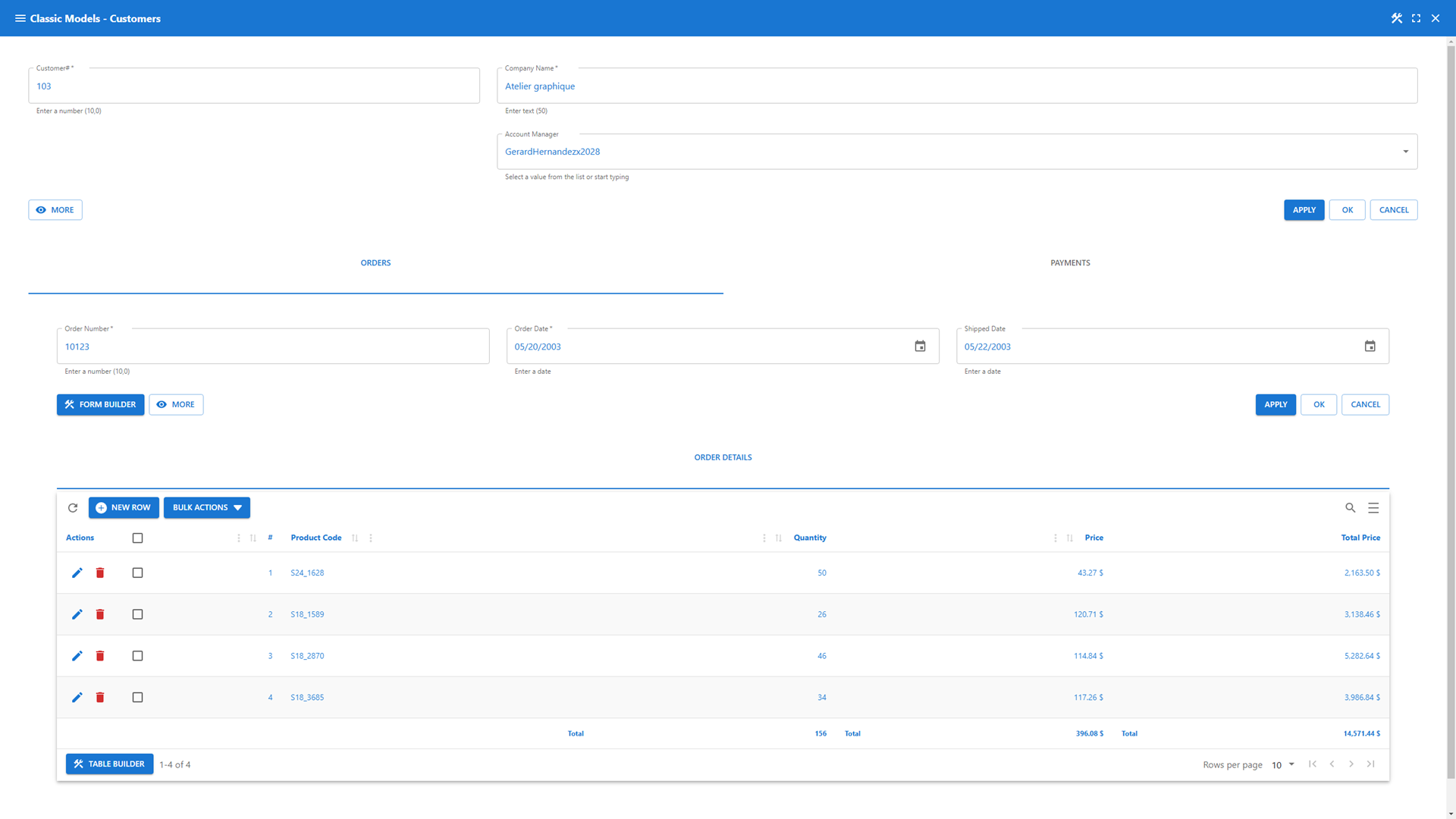Apply order form changes
The width and height of the screenshot is (1456, 819).
[1276, 405]
